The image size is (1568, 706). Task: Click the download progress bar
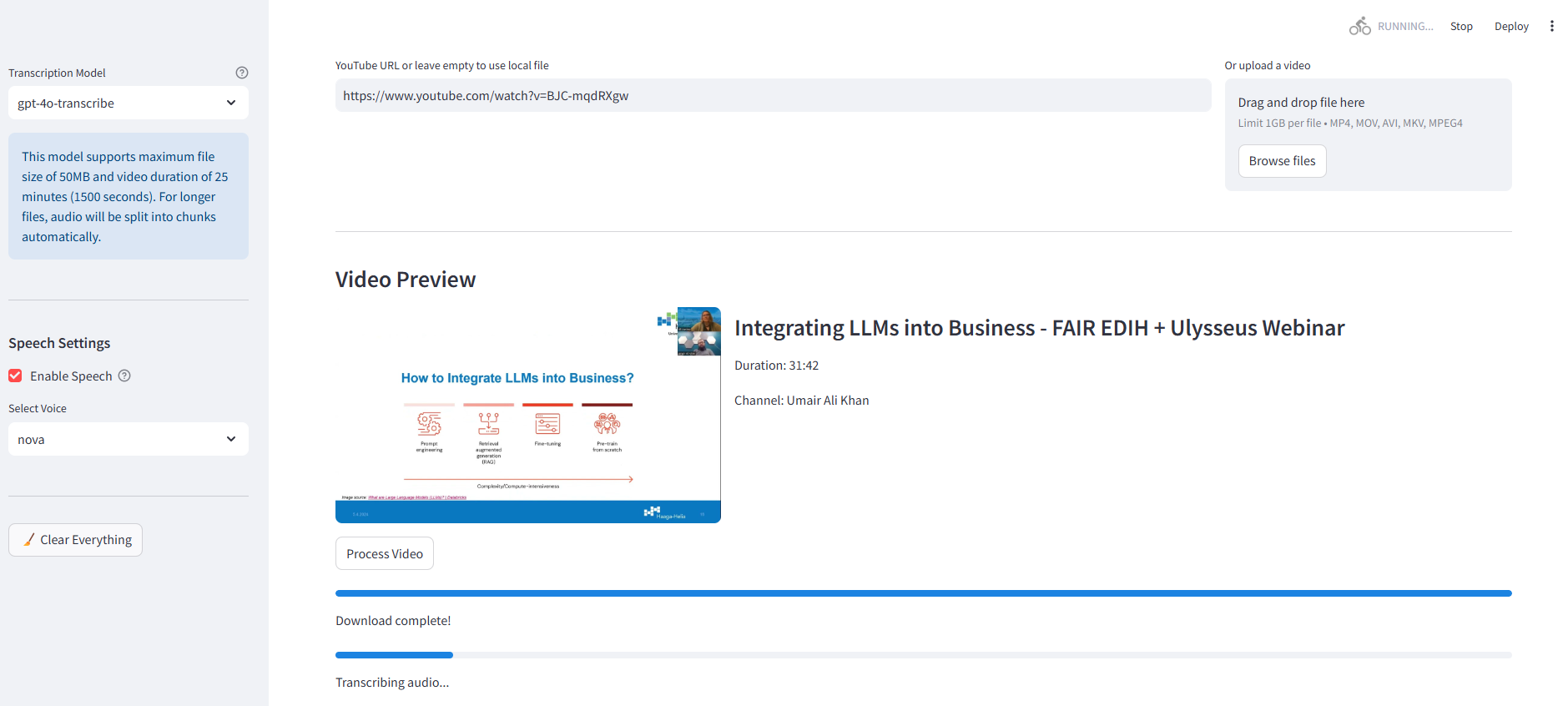point(924,593)
